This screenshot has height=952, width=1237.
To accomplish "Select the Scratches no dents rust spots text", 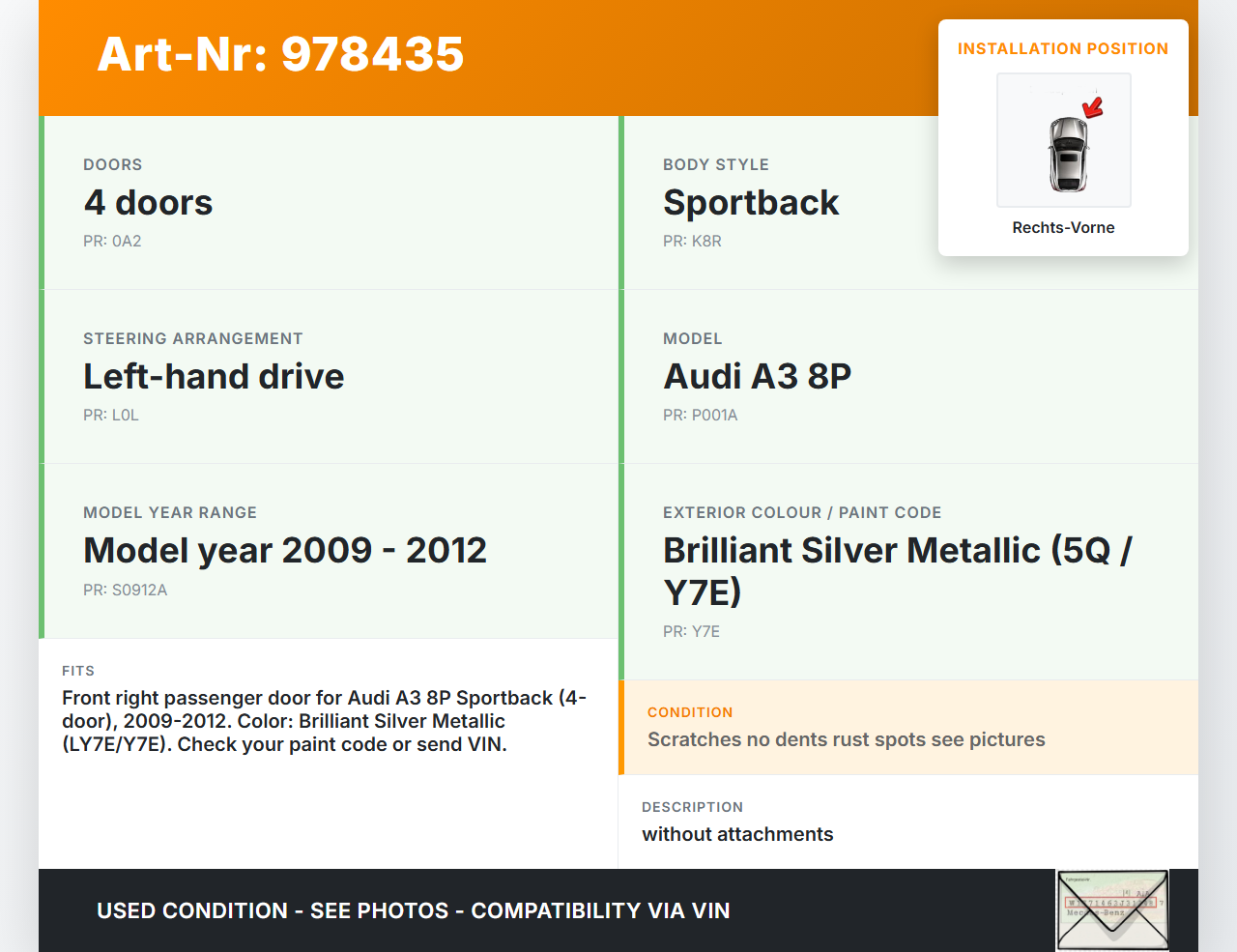I will click(847, 739).
